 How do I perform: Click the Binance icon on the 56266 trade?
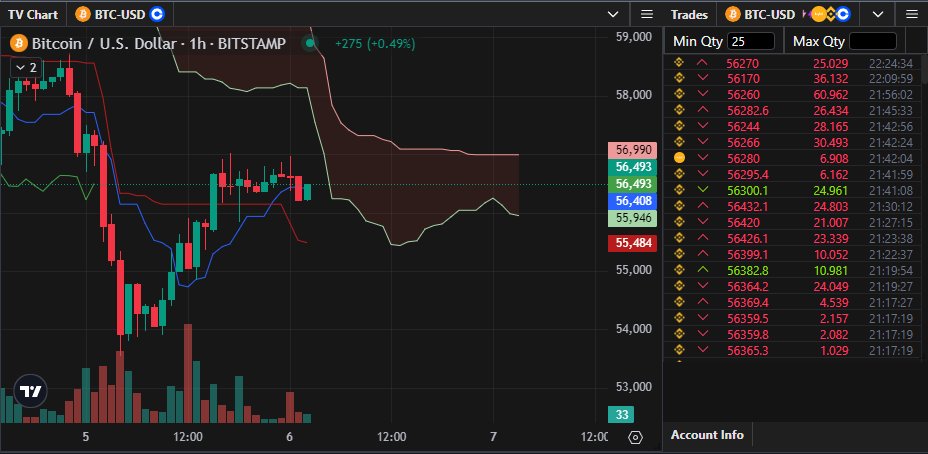(x=679, y=142)
